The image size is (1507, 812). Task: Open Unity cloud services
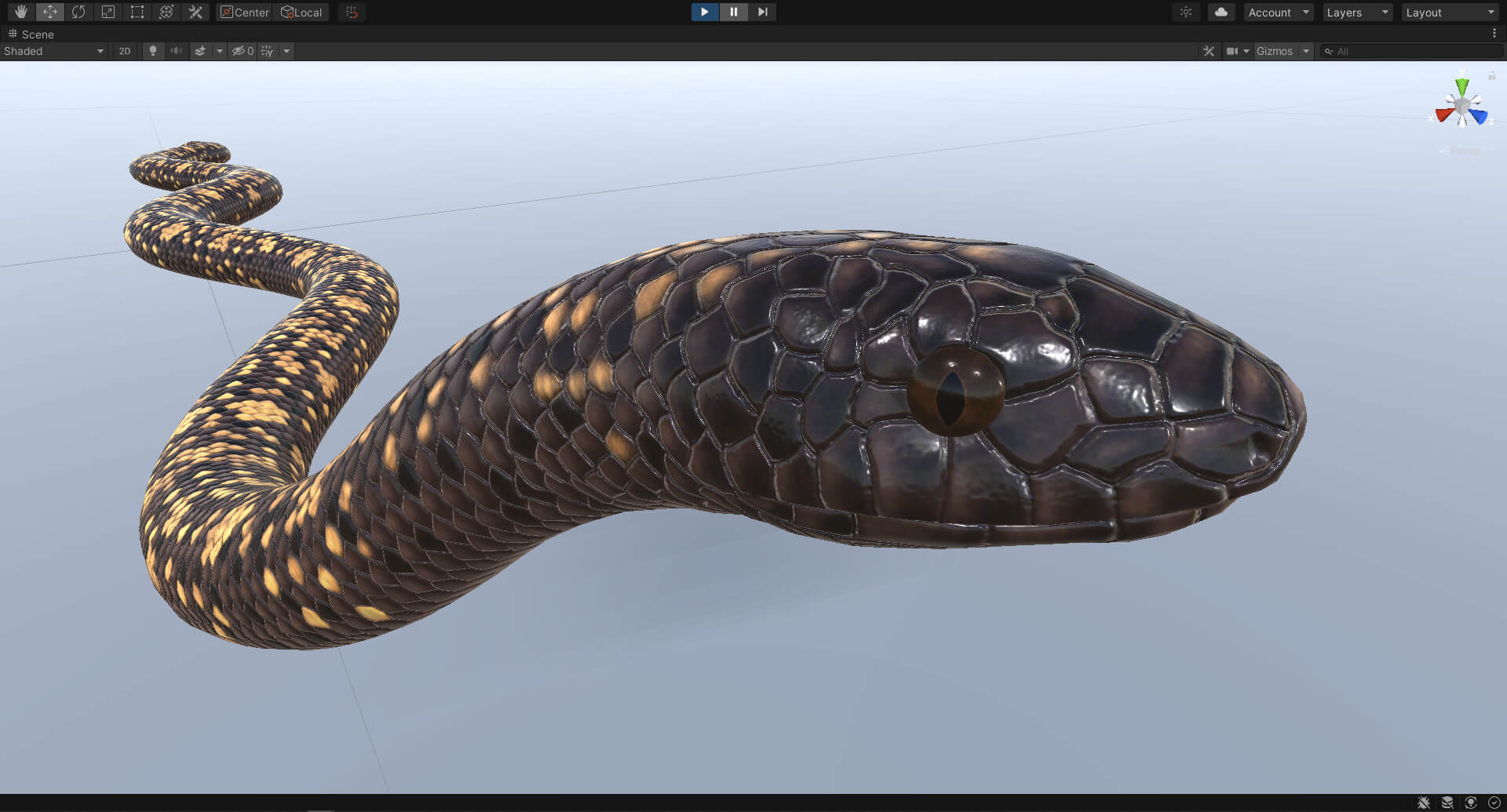tap(1221, 12)
